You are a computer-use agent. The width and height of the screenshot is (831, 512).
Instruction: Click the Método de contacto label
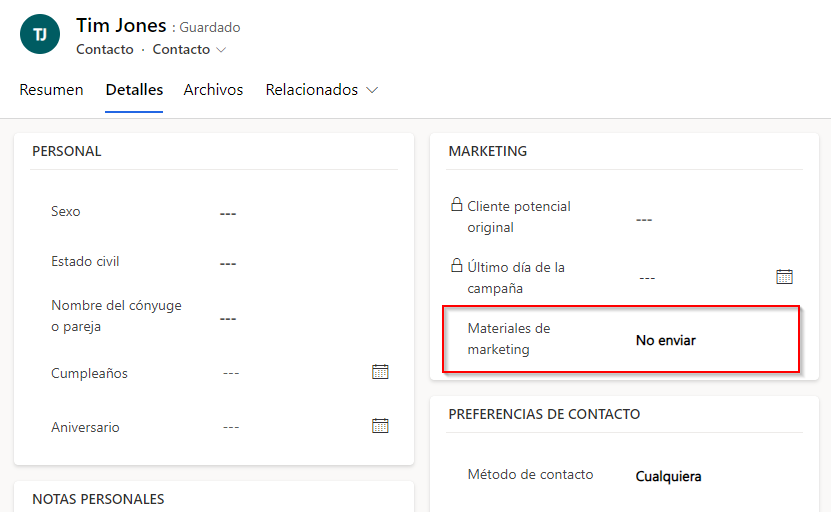tap(531, 474)
